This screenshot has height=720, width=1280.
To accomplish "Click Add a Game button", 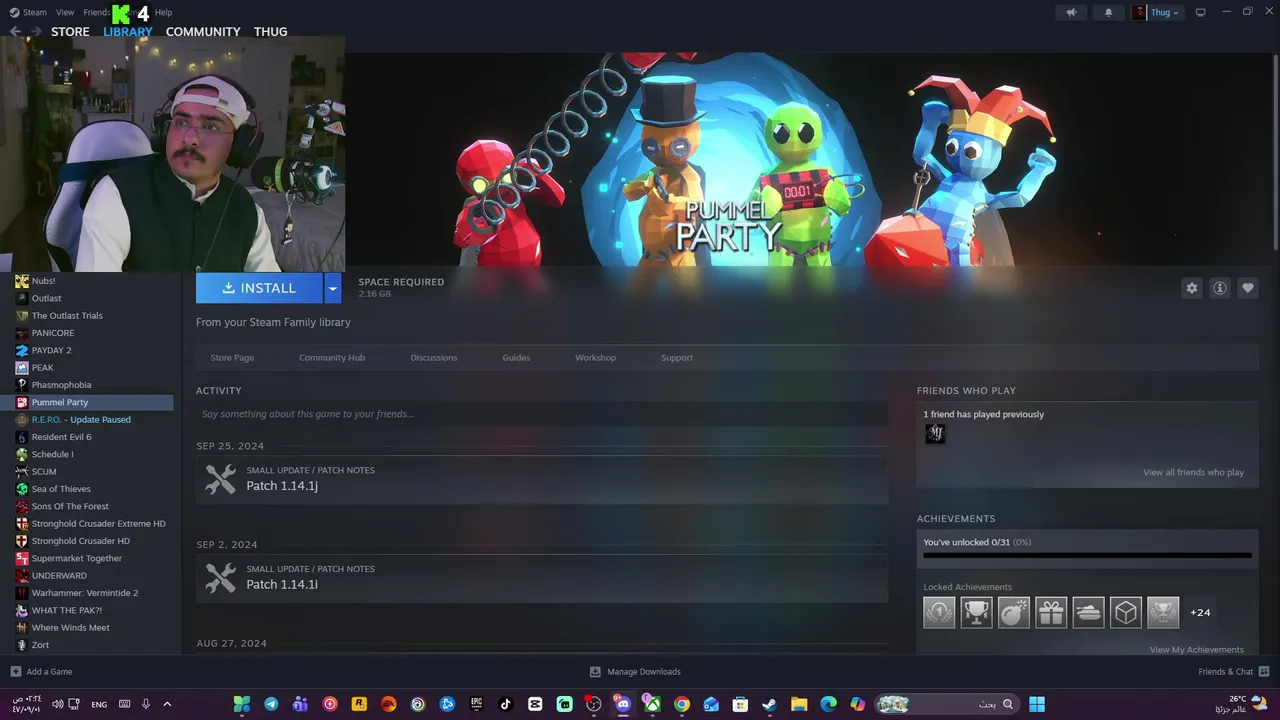I will click(x=41, y=672).
